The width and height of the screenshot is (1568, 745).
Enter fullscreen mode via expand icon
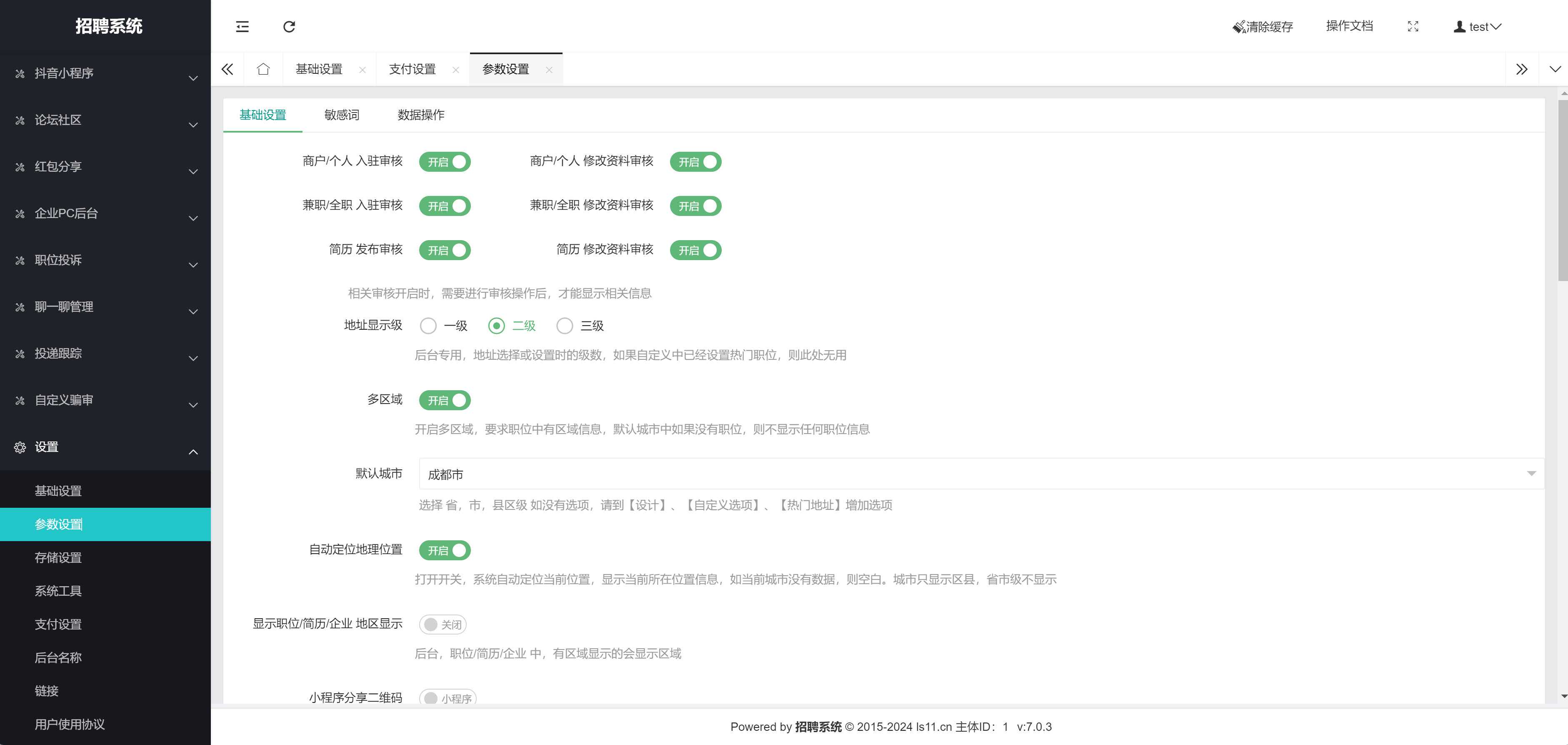(1413, 27)
